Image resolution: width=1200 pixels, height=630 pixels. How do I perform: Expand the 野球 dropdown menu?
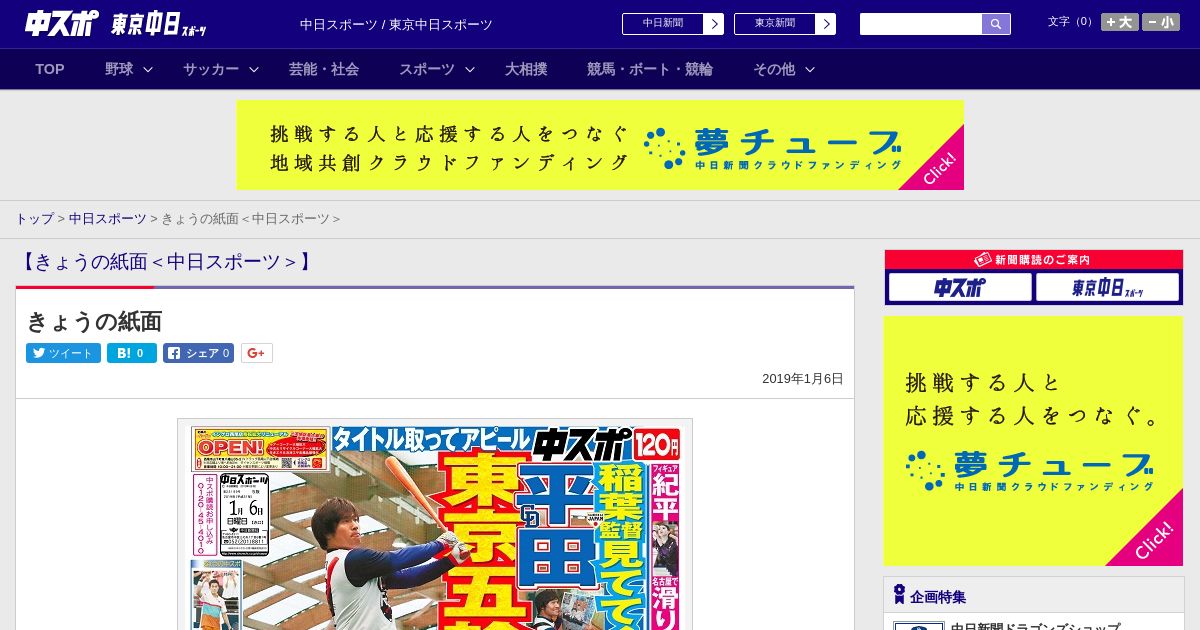pos(128,69)
